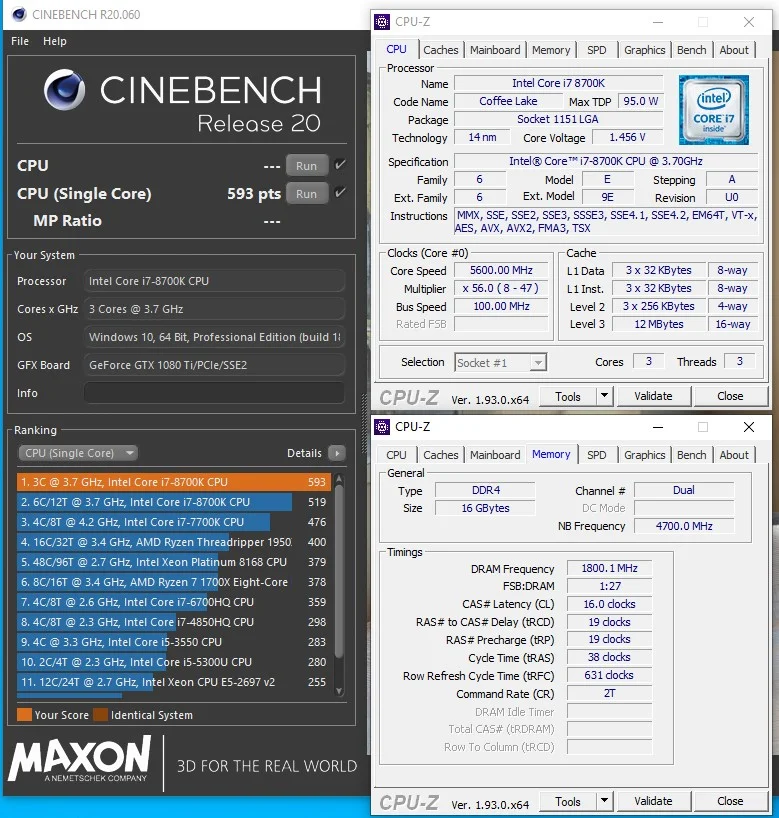Image resolution: width=779 pixels, height=818 pixels.
Task: Select ranking row 11 Xeon E5-2697 v2
Action: pyautogui.click(x=174, y=682)
